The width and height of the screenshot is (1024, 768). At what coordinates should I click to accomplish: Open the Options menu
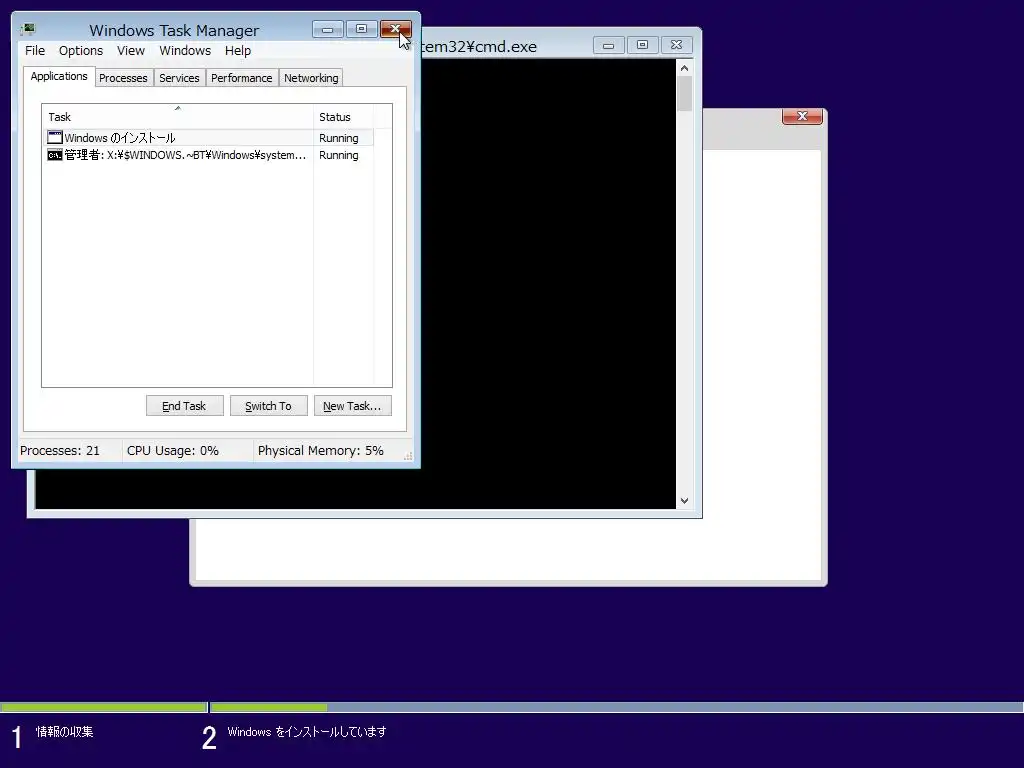80,50
